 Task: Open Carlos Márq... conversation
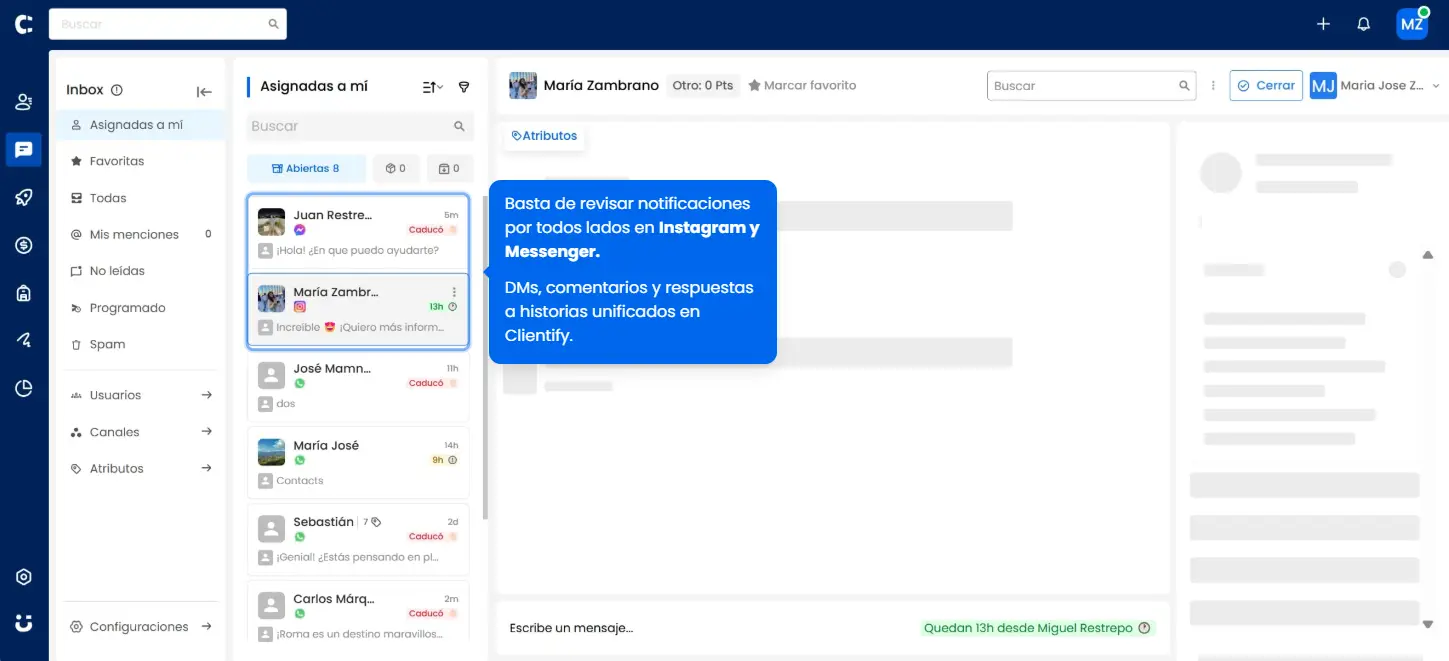pyautogui.click(x=358, y=612)
